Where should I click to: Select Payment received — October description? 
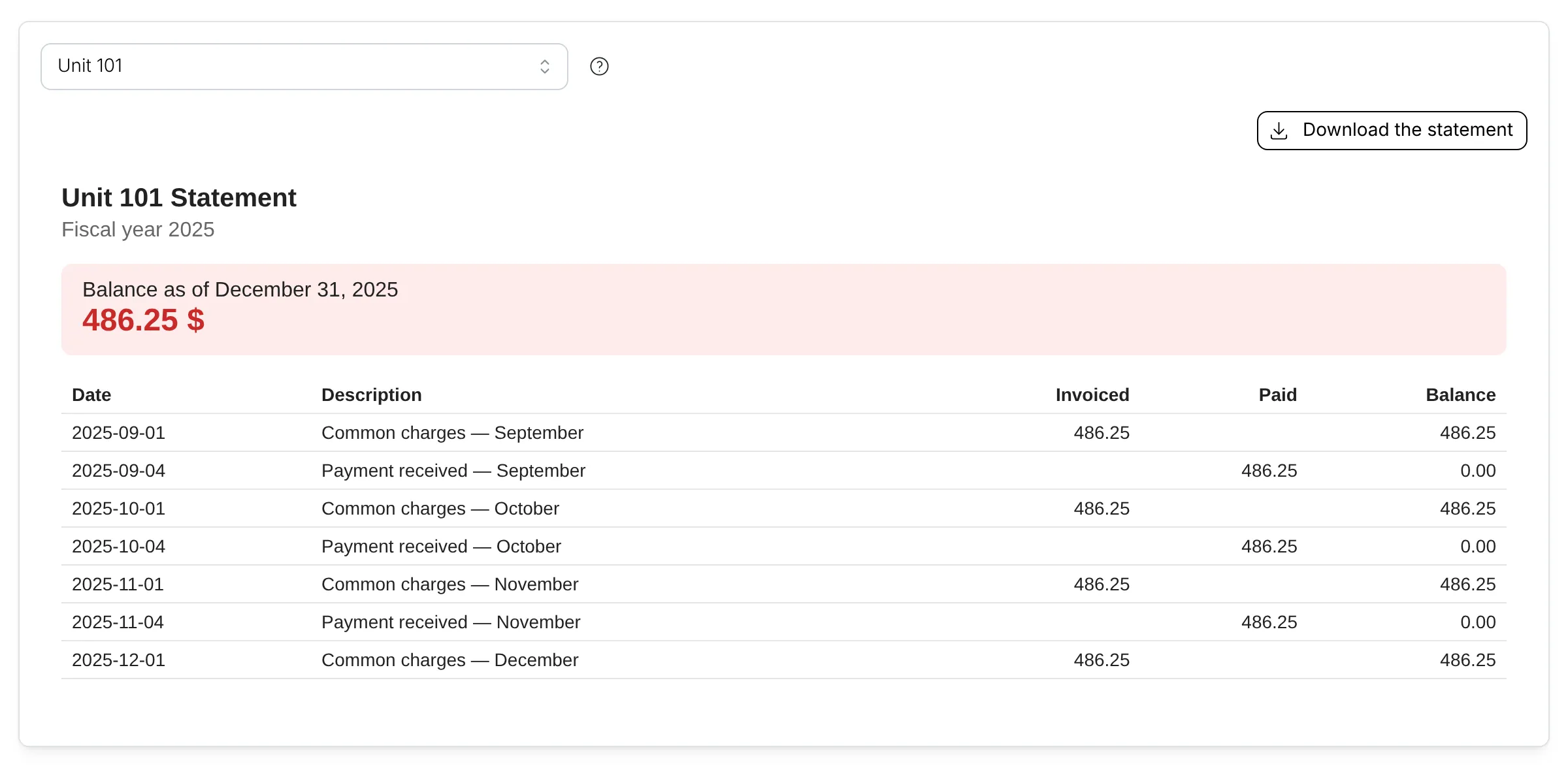click(x=441, y=547)
